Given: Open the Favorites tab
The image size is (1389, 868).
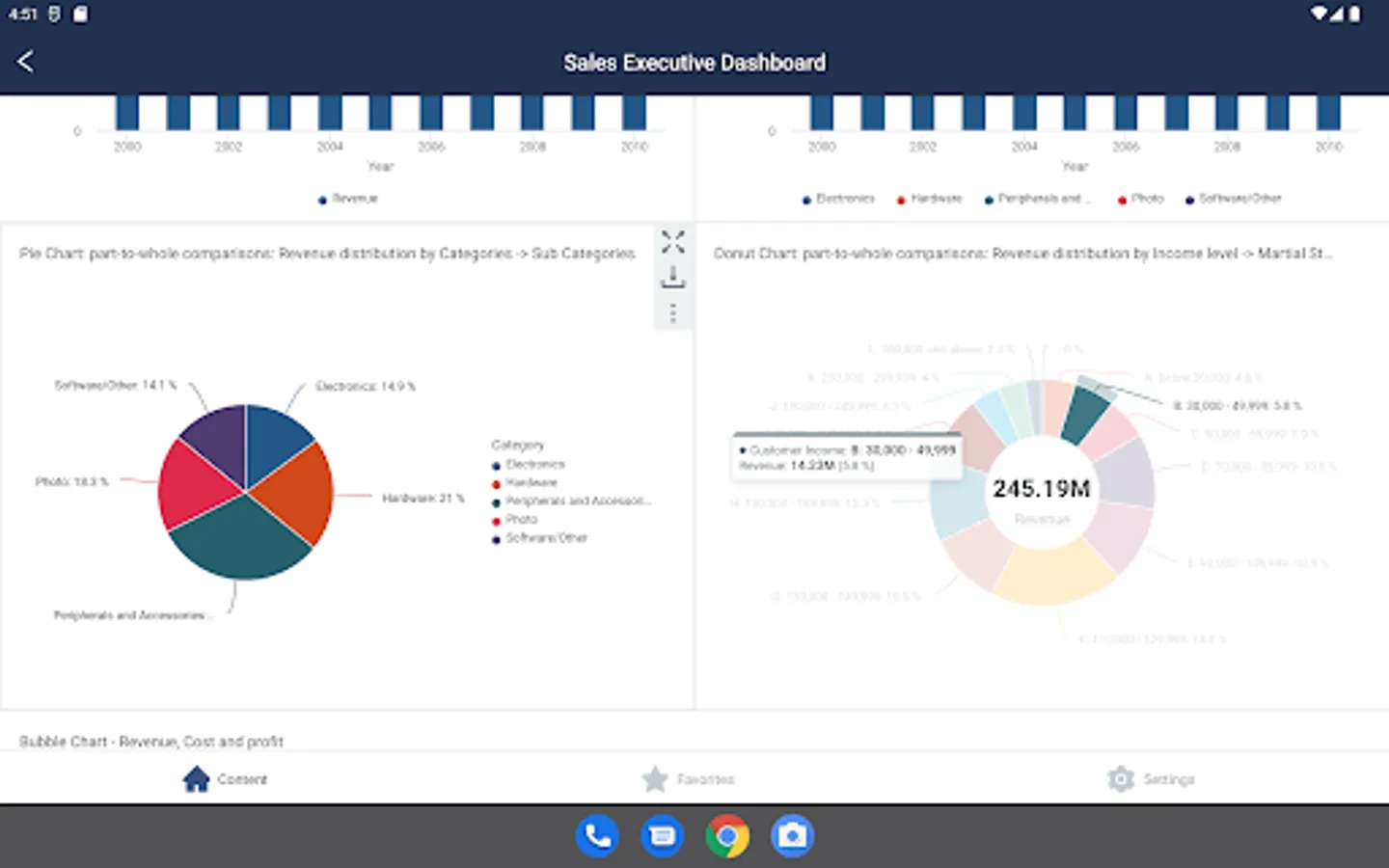Looking at the screenshot, I should pos(688,778).
